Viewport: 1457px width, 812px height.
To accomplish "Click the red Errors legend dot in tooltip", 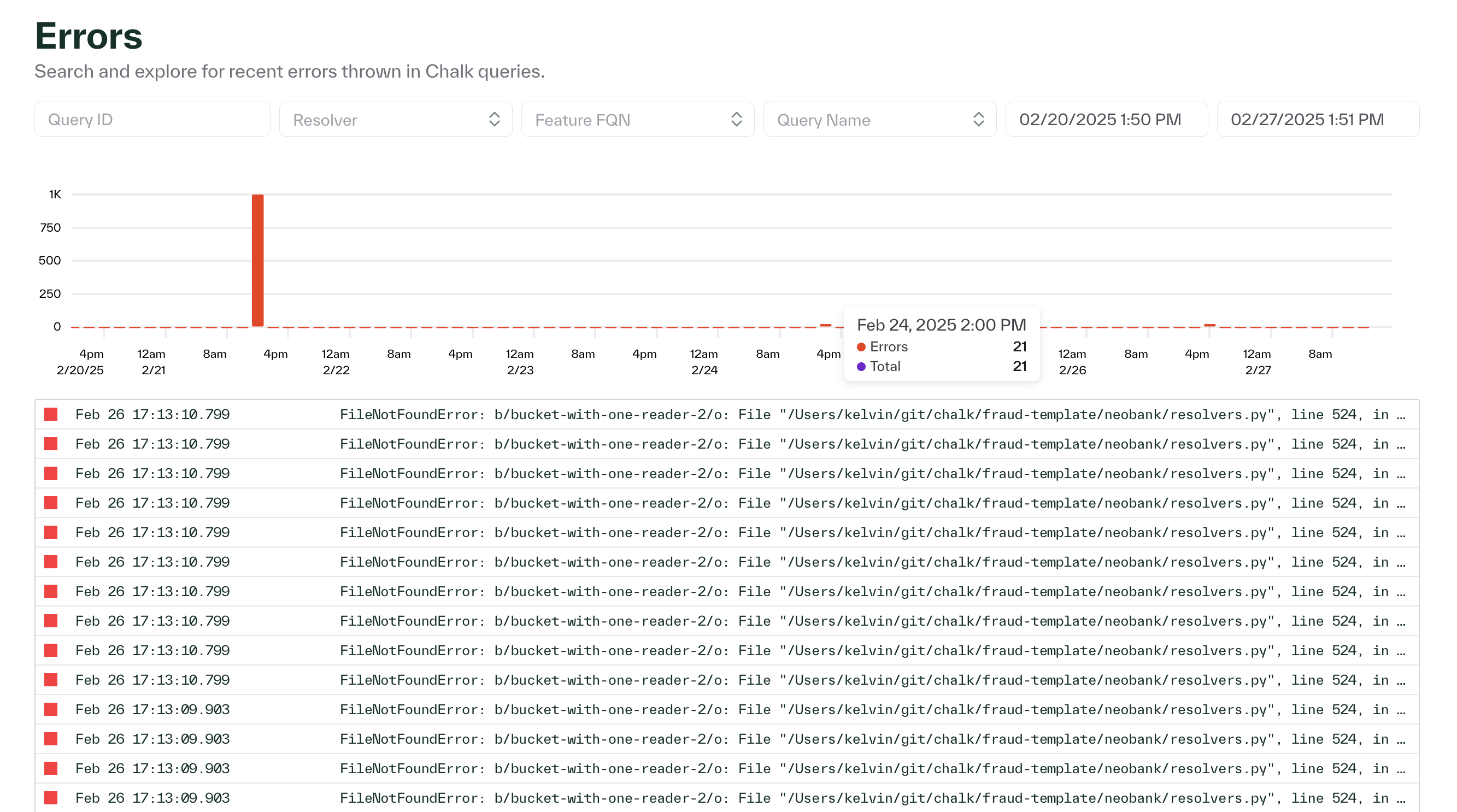I will pyautogui.click(x=861, y=346).
